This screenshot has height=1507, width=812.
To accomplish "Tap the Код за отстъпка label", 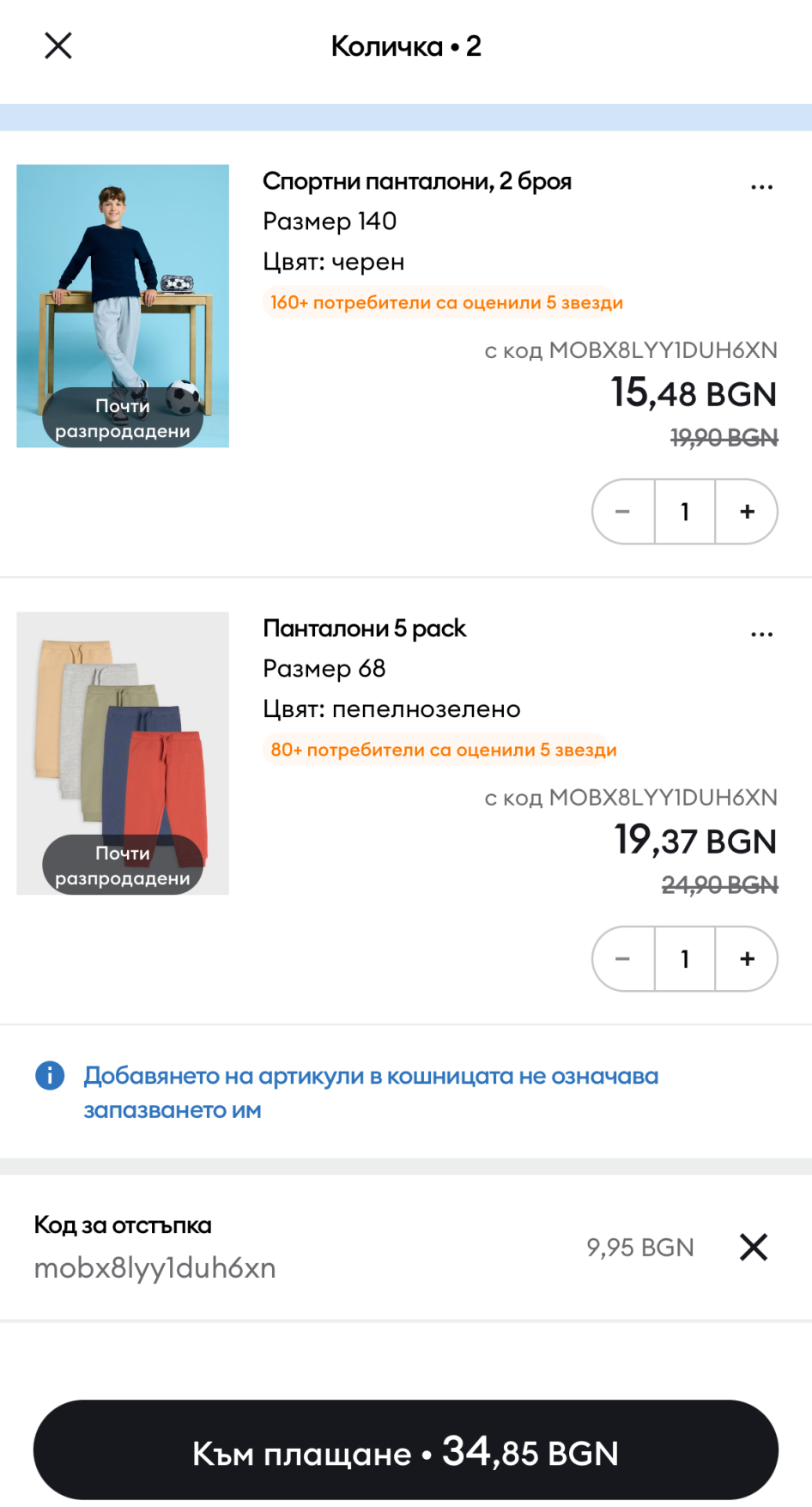I will (123, 1225).
